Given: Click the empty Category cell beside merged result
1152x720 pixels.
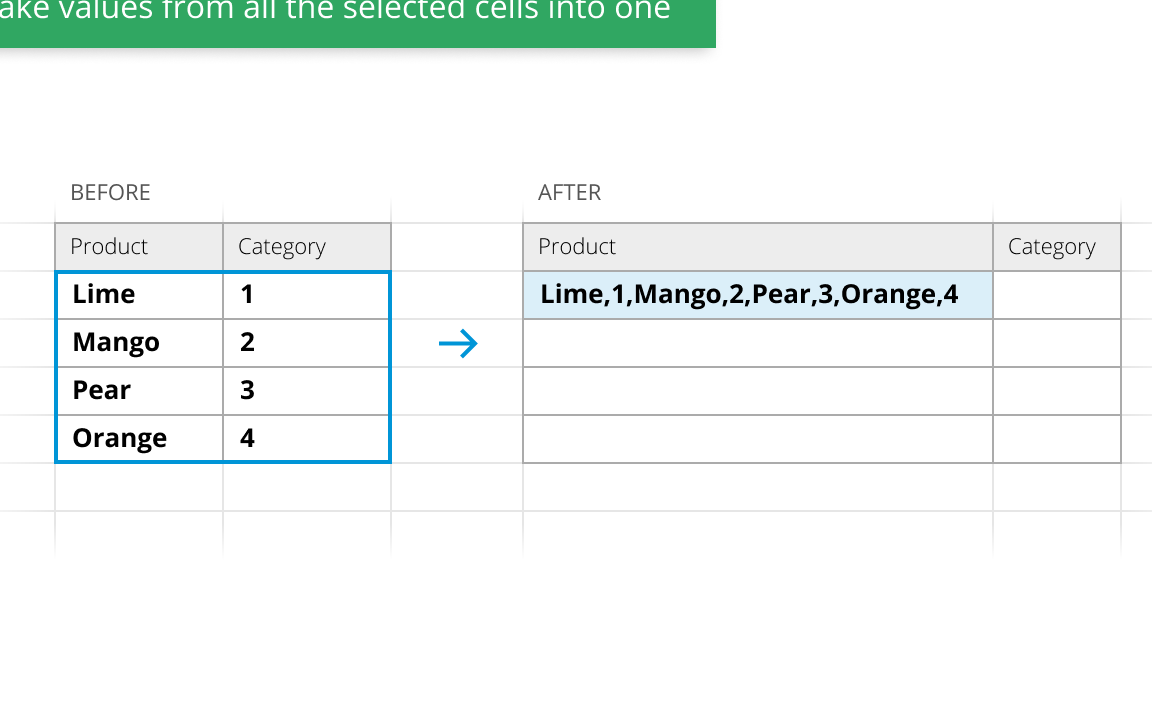Looking at the screenshot, I should [x=1056, y=295].
